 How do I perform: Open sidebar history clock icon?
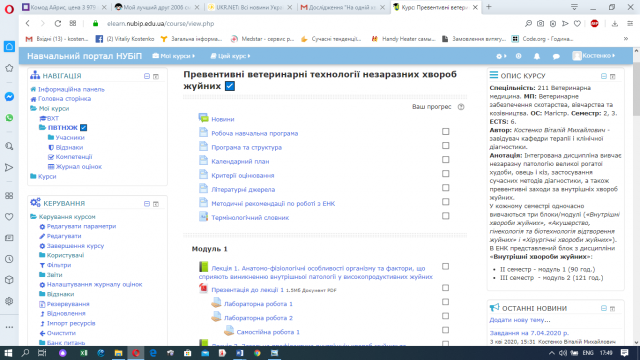tap(9, 259)
